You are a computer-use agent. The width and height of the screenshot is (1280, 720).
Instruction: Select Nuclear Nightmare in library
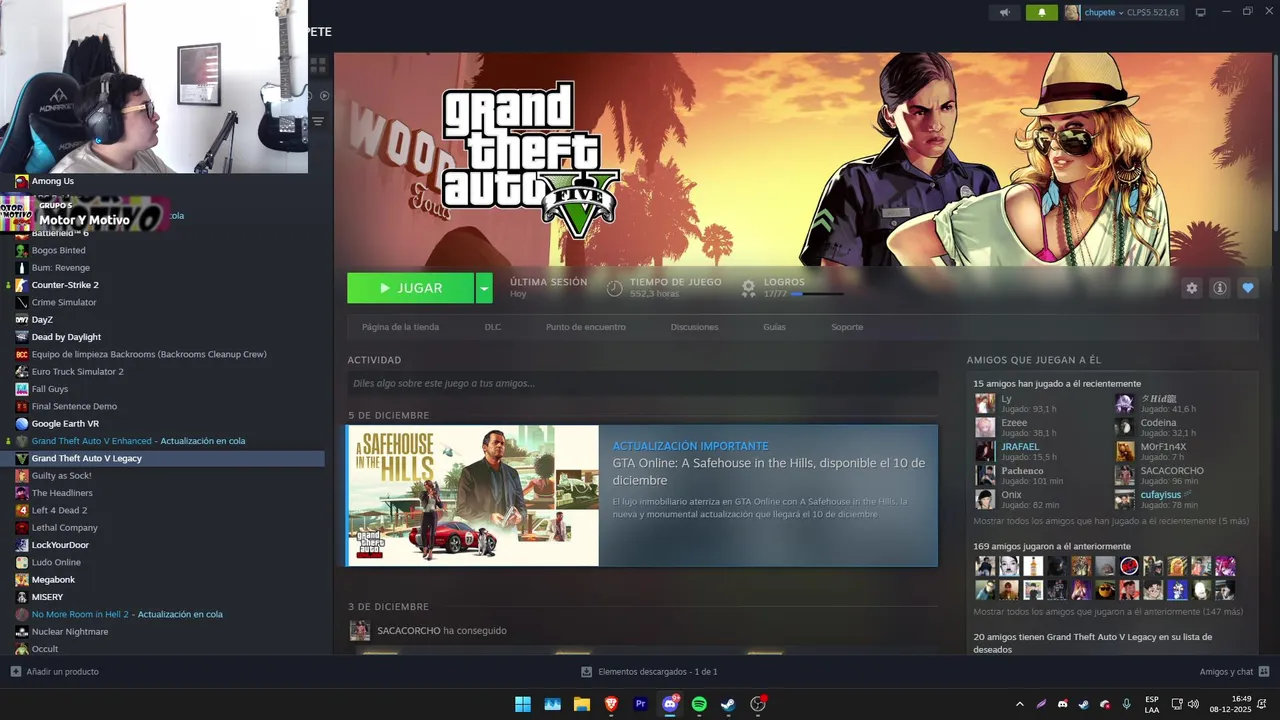click(x=69, y=632)
